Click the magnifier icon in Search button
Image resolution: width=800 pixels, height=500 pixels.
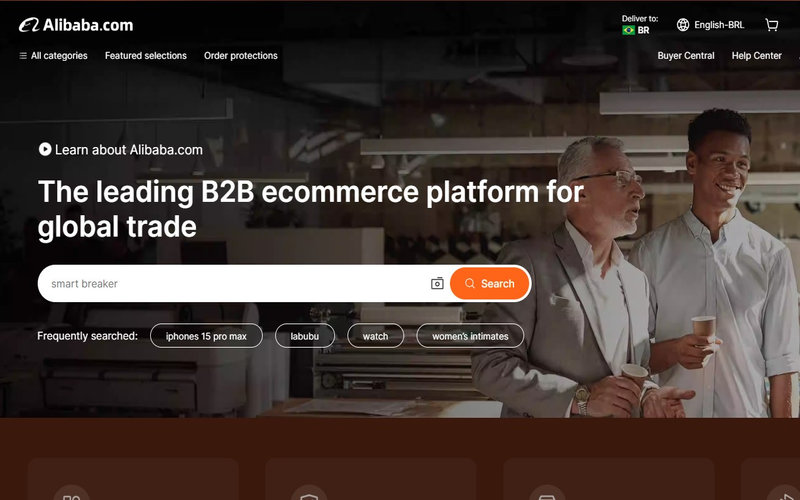470,283
